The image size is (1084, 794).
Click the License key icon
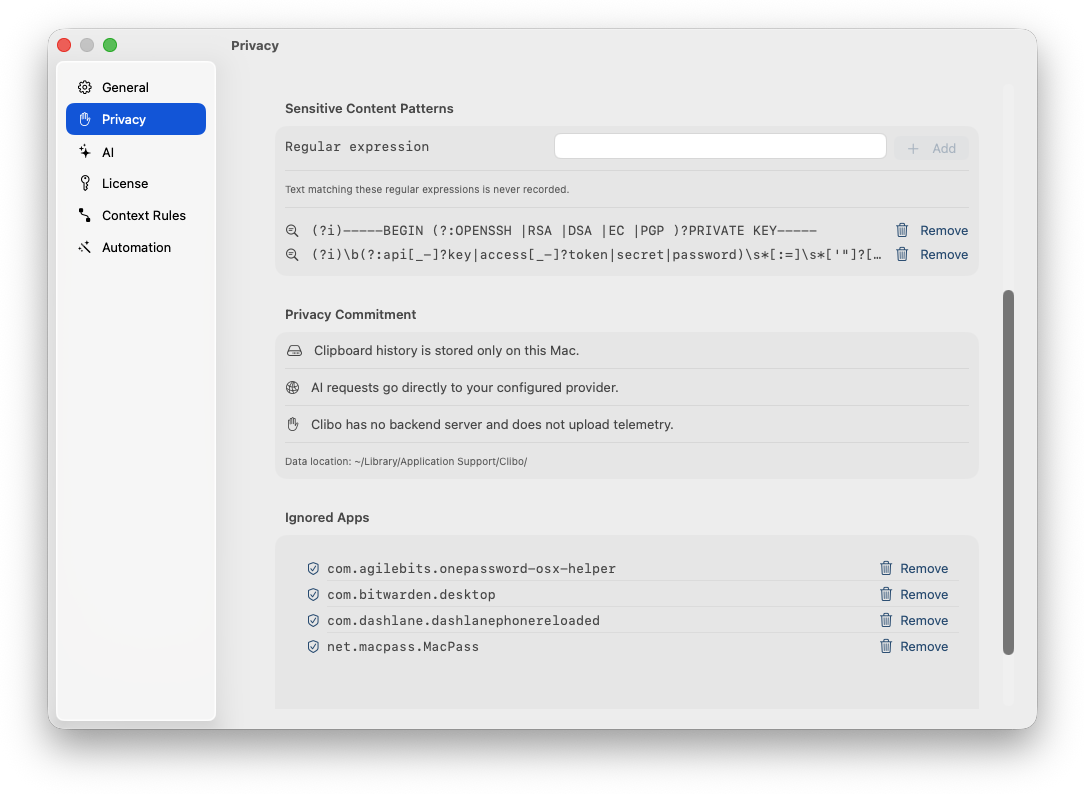click(x=85, y=183)
